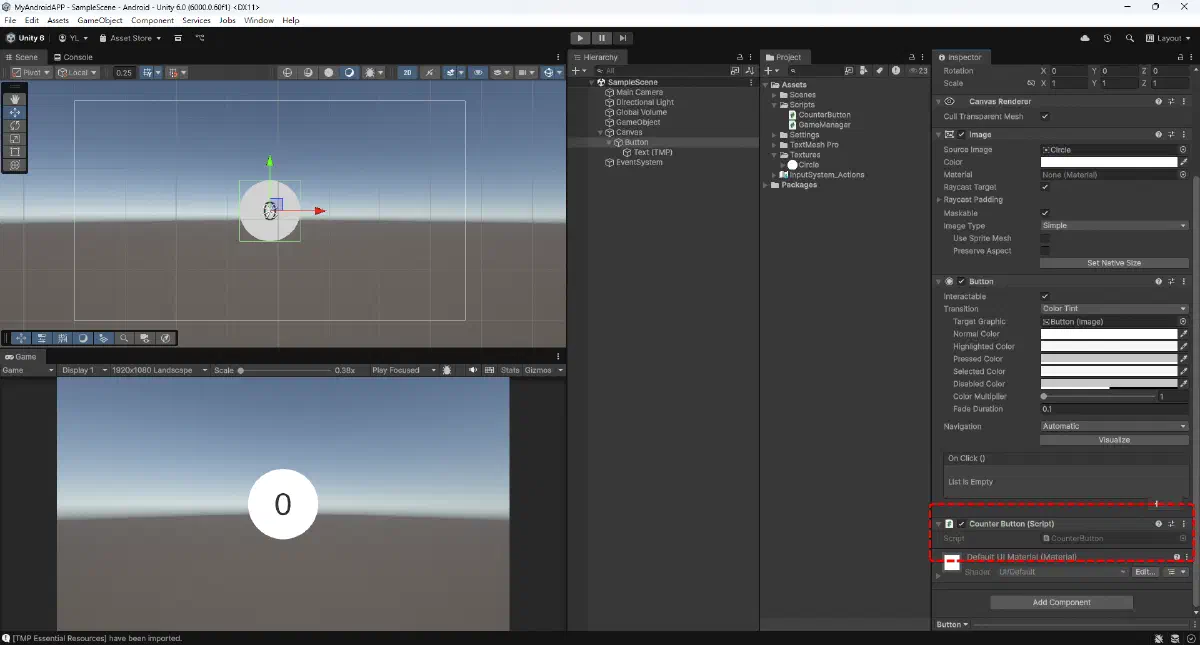Toggle the Interactable checkbox
This screenshot has height=645, width=1200.
(1045, 296)
